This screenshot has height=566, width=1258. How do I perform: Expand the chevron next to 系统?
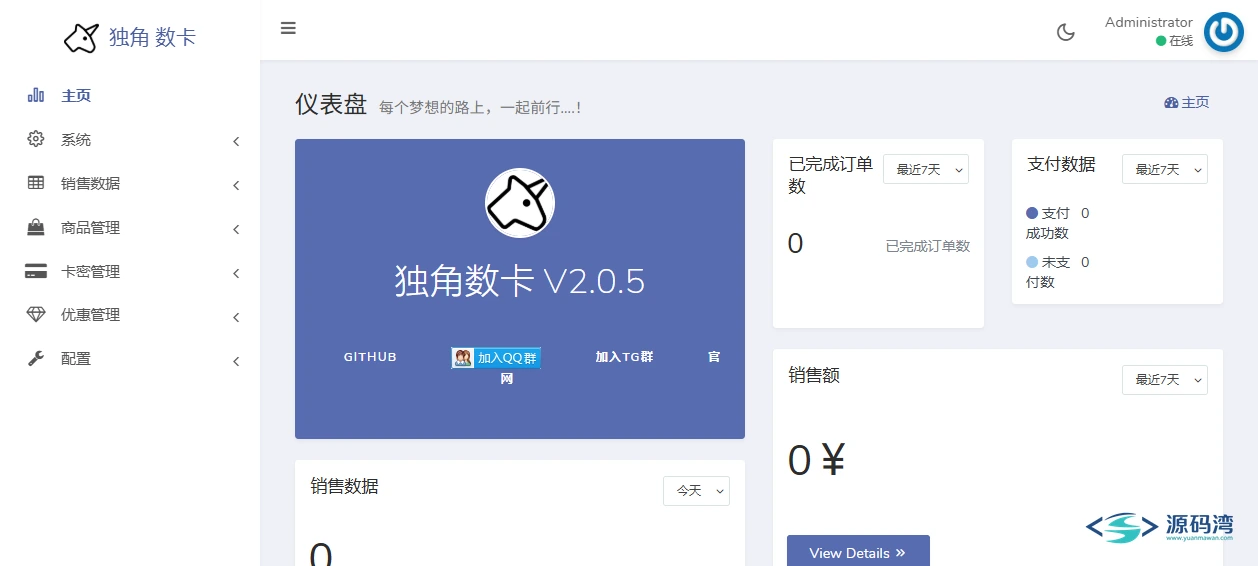236,141
